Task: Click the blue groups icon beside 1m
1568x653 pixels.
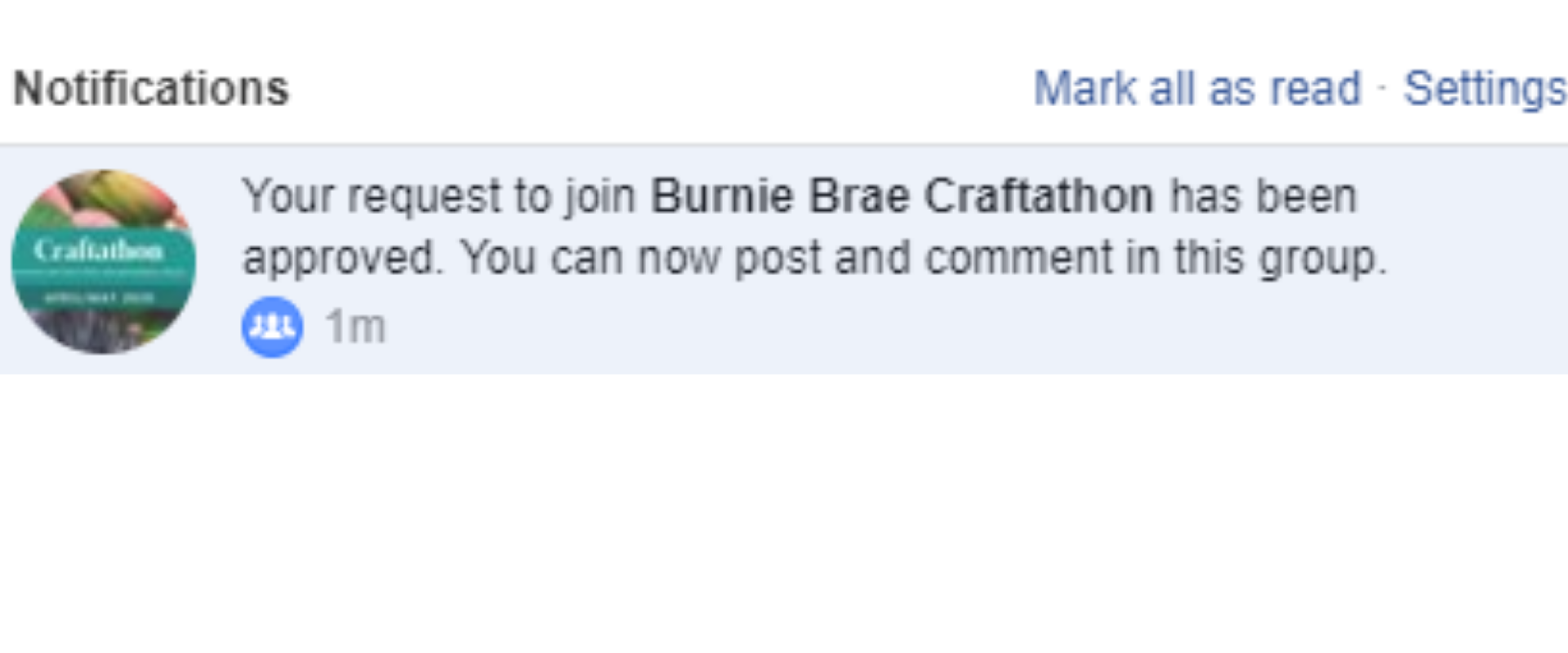Action: click(x=272, y=326)
